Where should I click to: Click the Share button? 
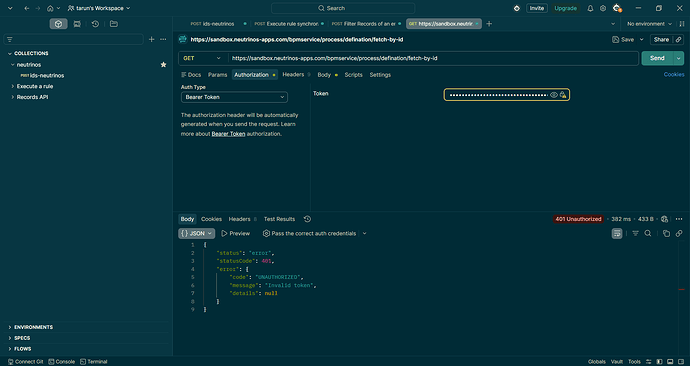661,40
